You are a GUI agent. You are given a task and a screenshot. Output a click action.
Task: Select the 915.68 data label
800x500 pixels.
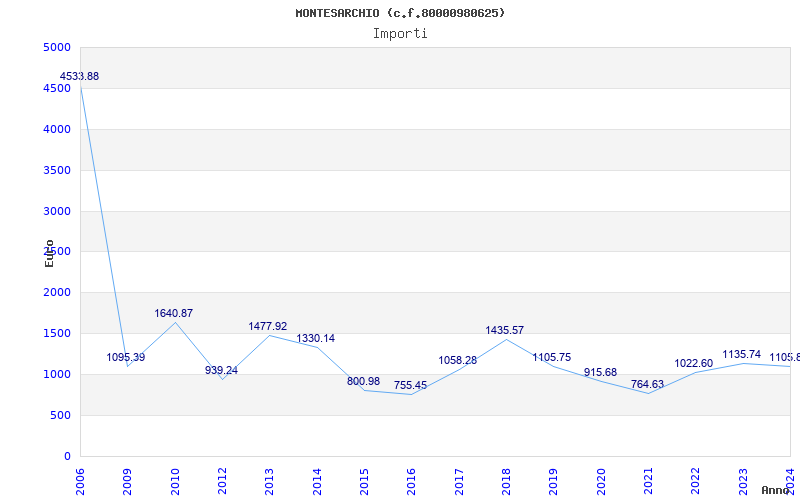point(601,373)
